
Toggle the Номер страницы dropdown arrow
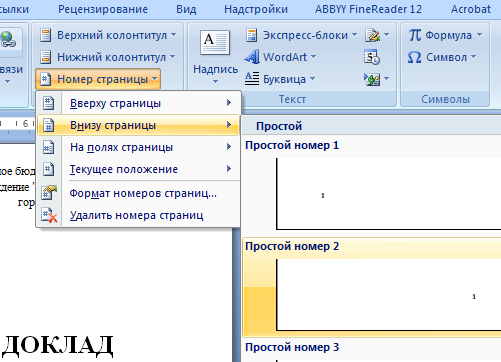[x=154, y=79]
